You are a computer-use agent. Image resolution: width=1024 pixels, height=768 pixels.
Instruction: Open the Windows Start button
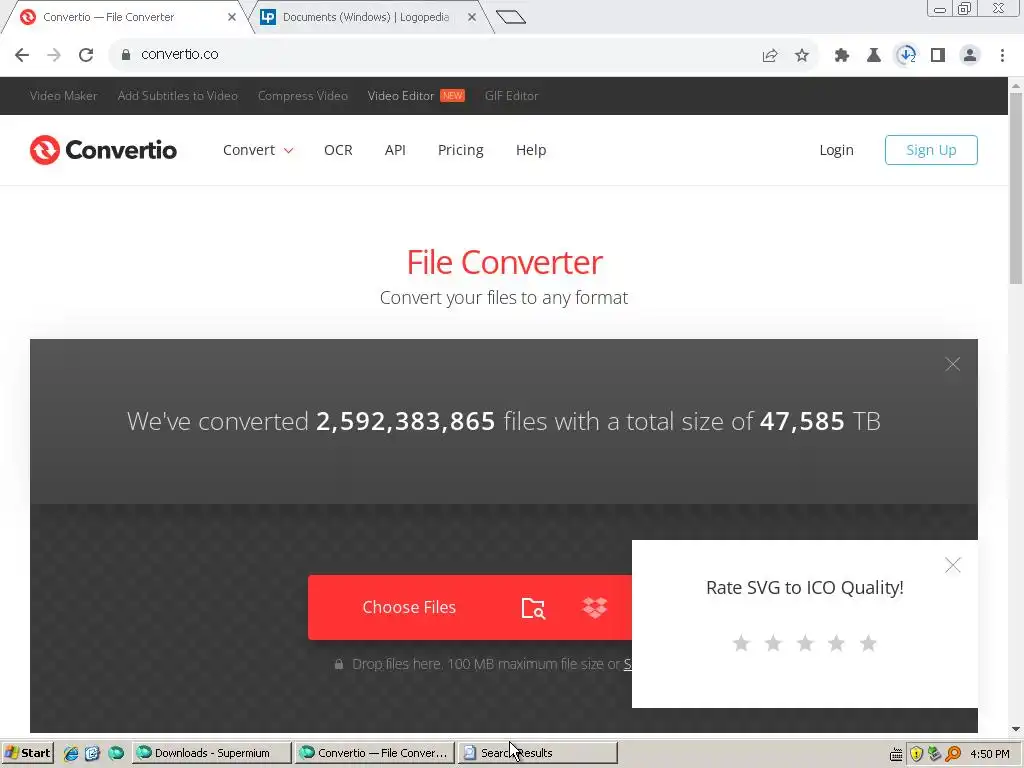(x=27, y=753)
